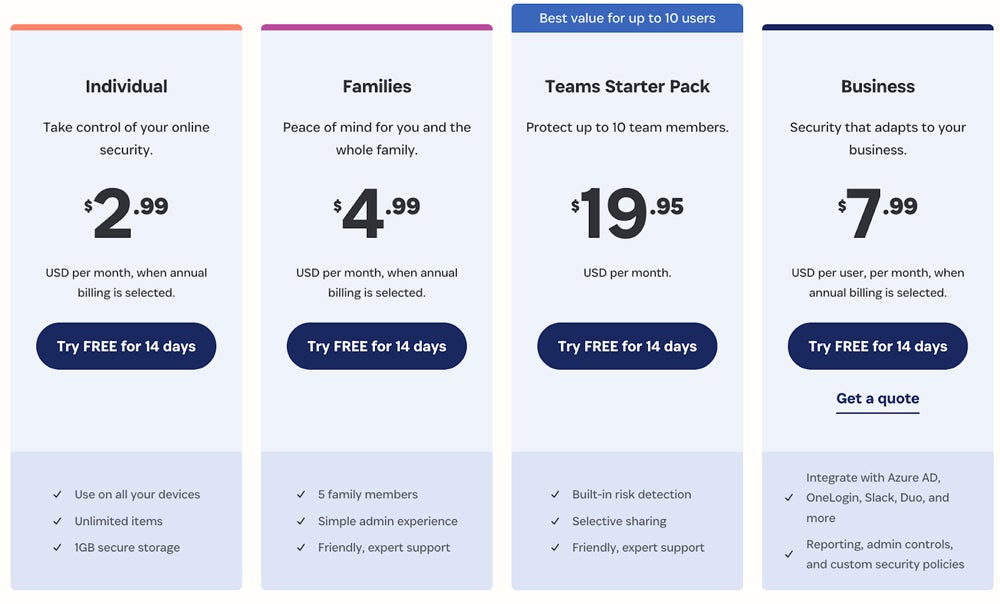The width and height of the screenshot is (1000, 604).
Task: Click the checkmark beside "Simple admin experience"
Action: 301,521
